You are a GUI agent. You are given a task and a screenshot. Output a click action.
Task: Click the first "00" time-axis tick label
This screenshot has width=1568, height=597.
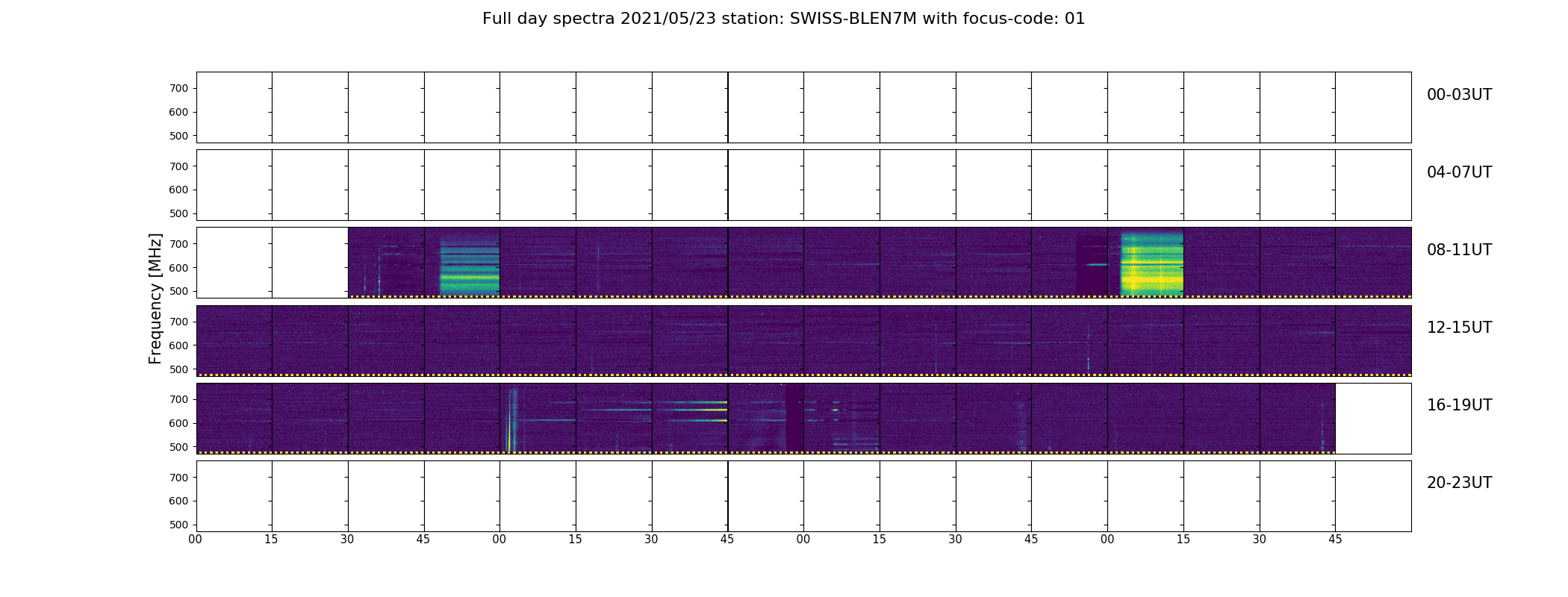pyautogui.click(x=196, y=540)
